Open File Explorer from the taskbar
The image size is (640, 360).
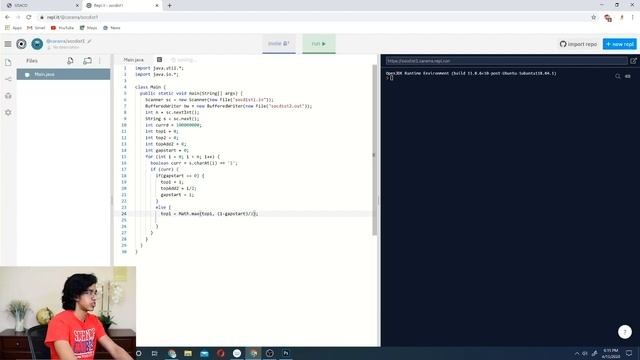click(188, 353)
